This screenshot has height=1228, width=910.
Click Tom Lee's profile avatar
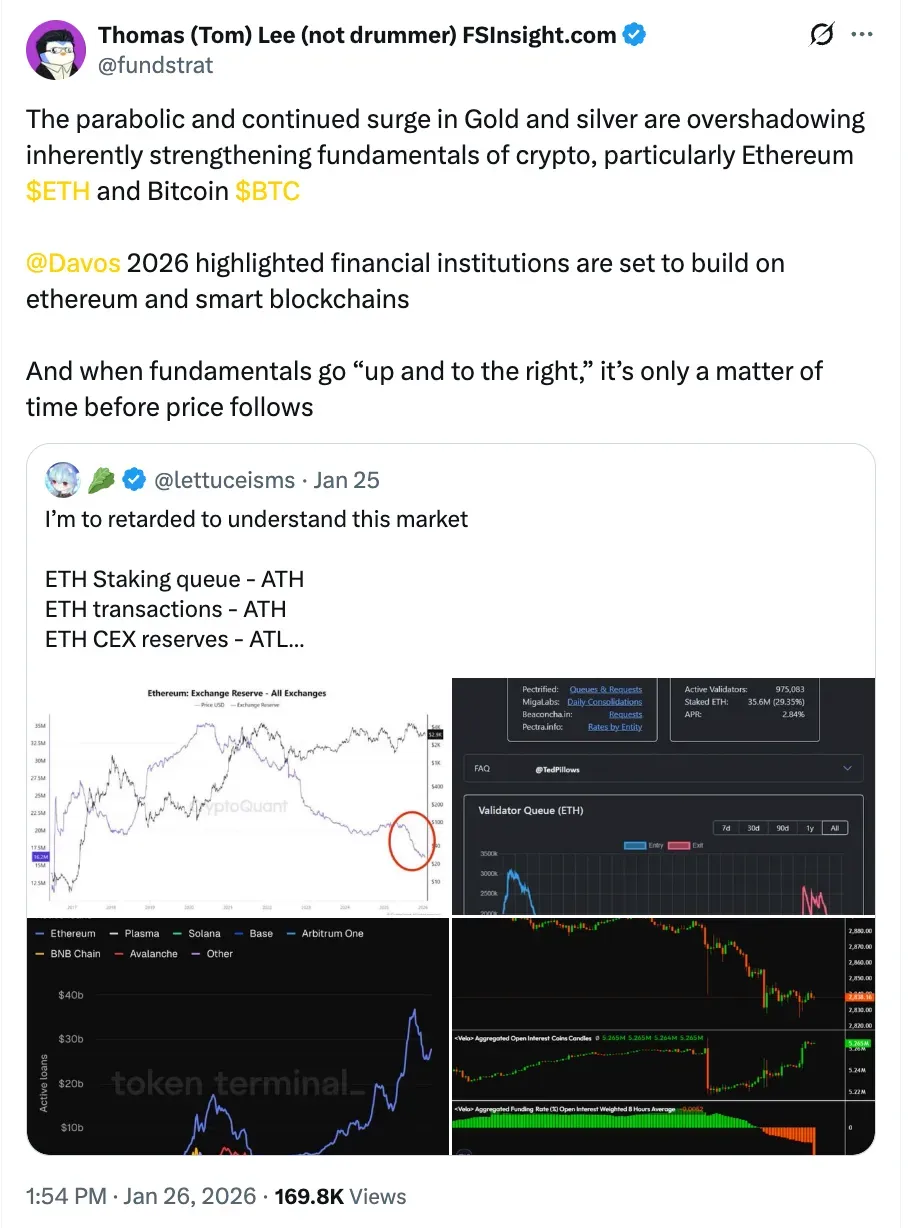pos(56,49)
